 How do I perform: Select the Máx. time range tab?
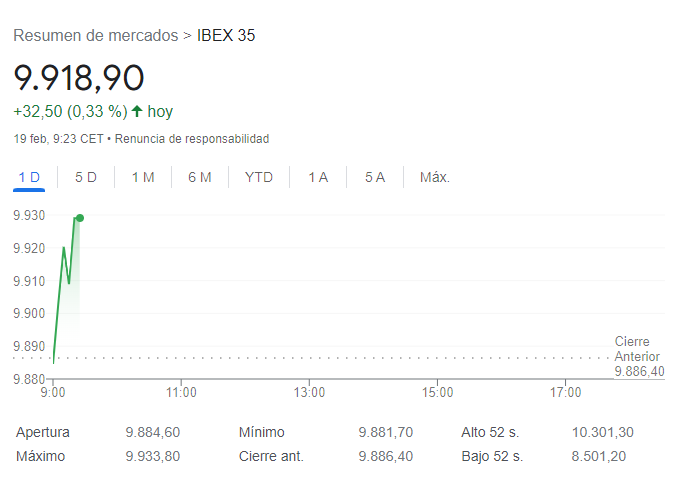pos(435,177)
